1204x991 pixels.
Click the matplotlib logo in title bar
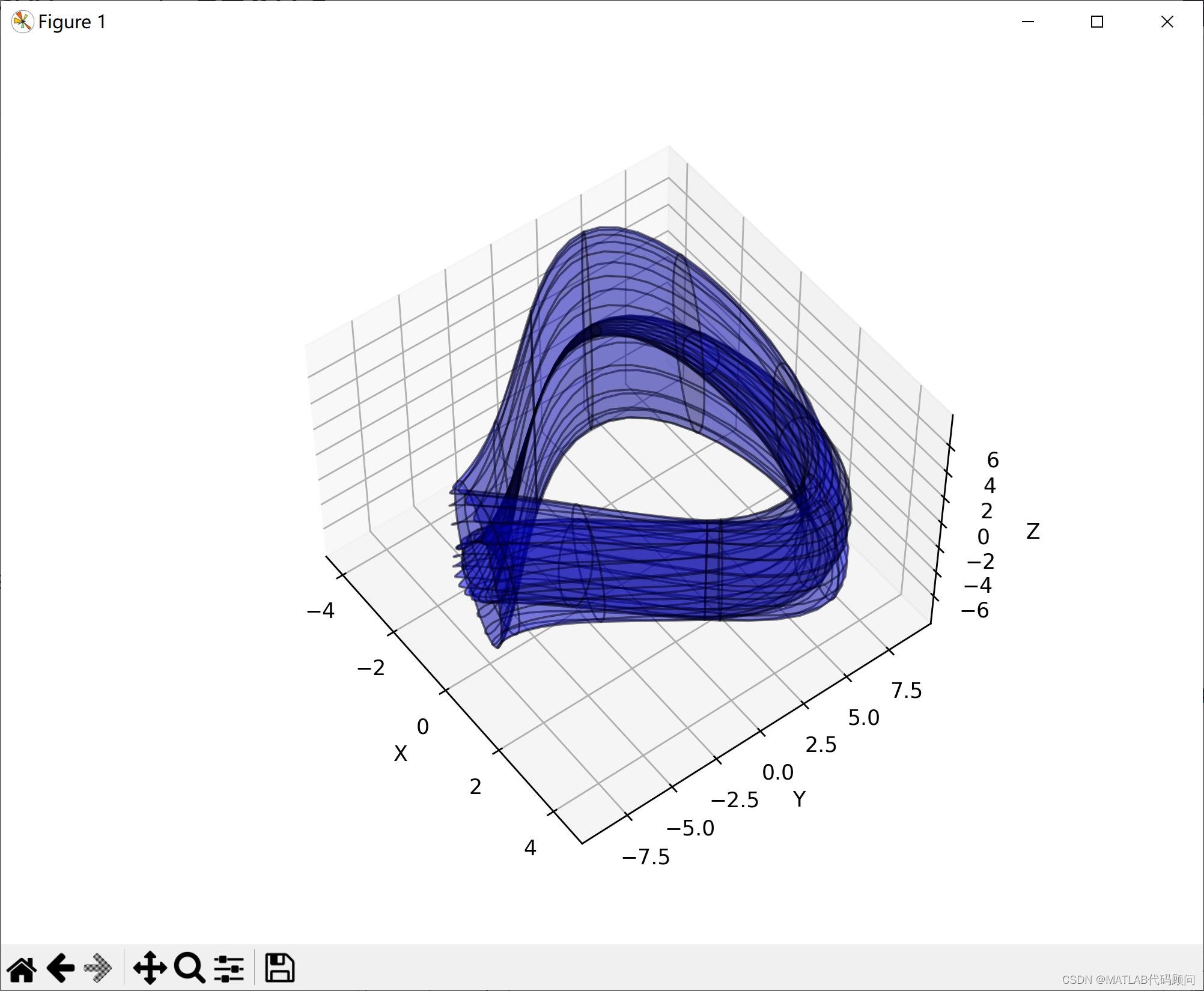point(22,22)
